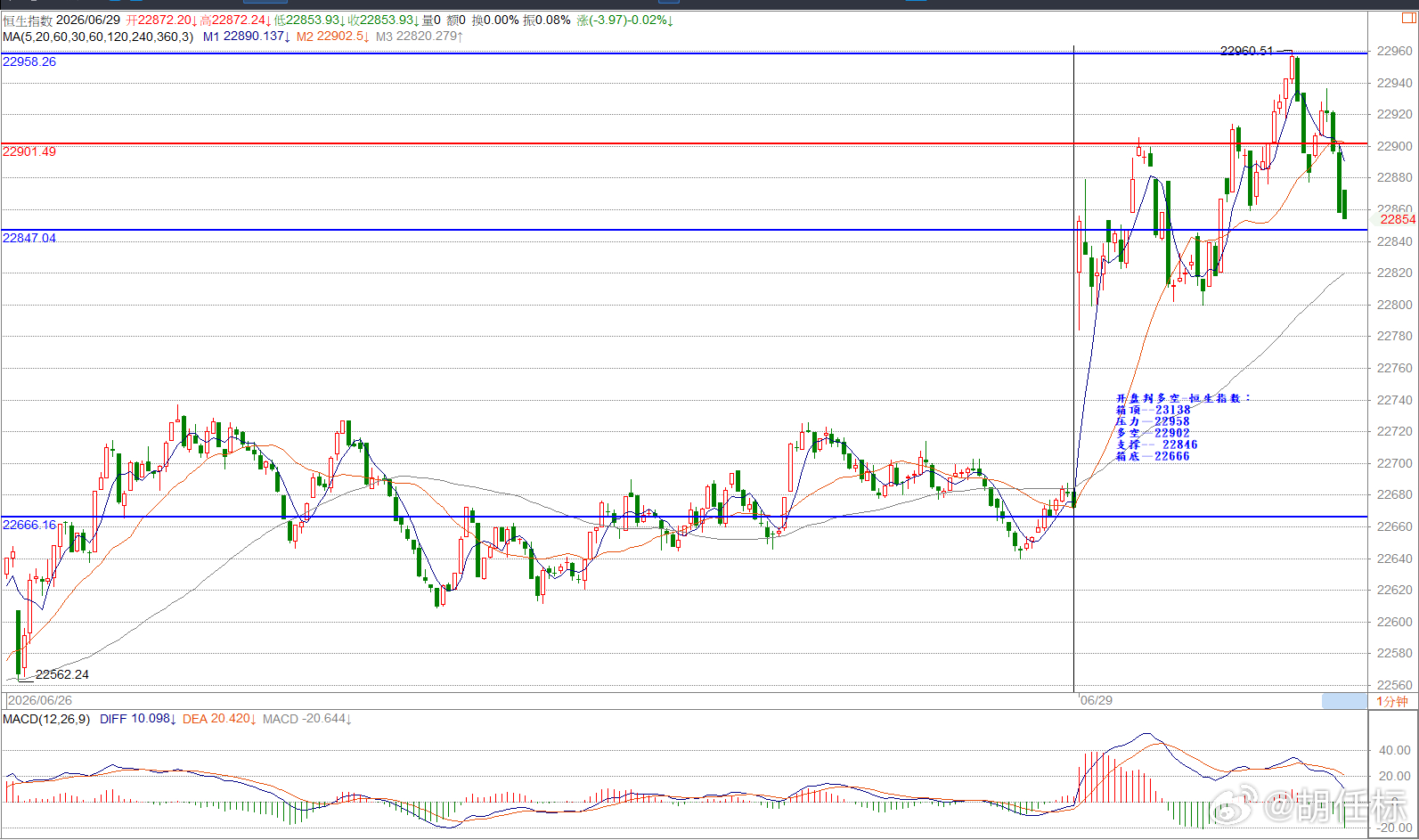Click the close price 收22853.93
1419x840 pixels.
[x=383, y=20]
